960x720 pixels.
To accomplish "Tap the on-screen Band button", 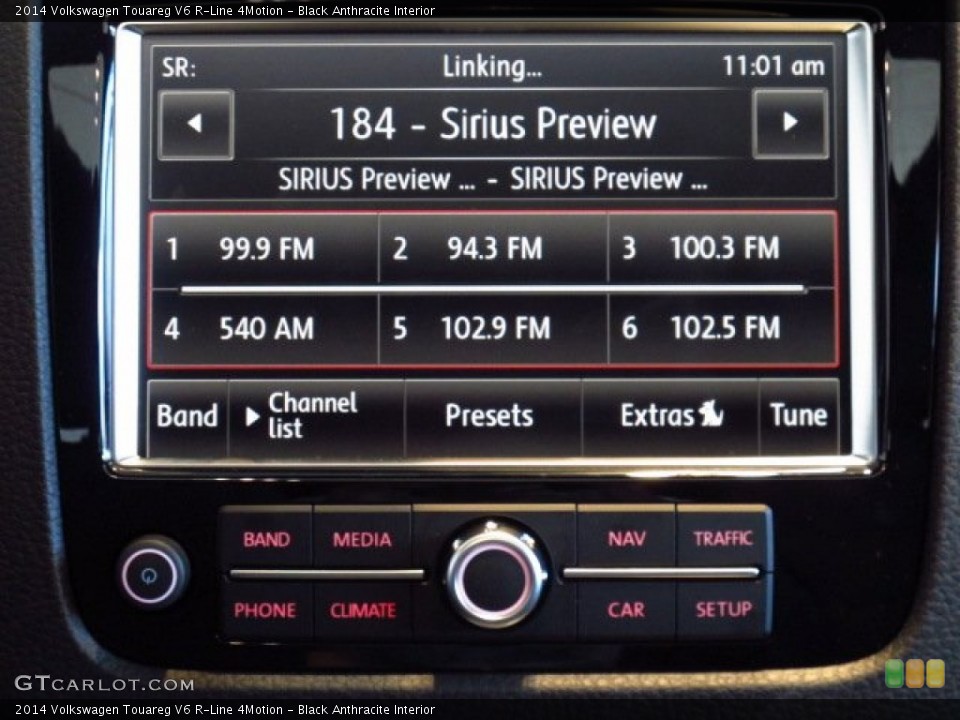I will [187, 416].
